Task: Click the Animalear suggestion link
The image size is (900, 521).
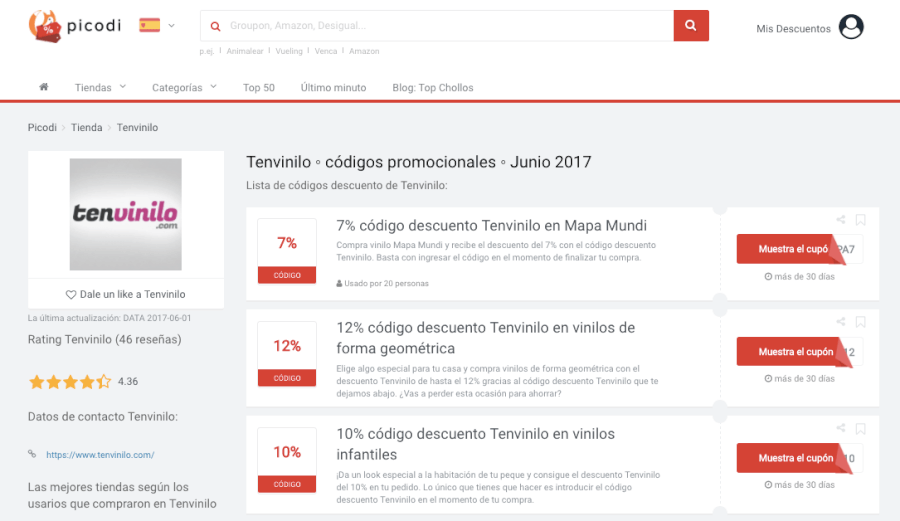Action: [245, 51]
